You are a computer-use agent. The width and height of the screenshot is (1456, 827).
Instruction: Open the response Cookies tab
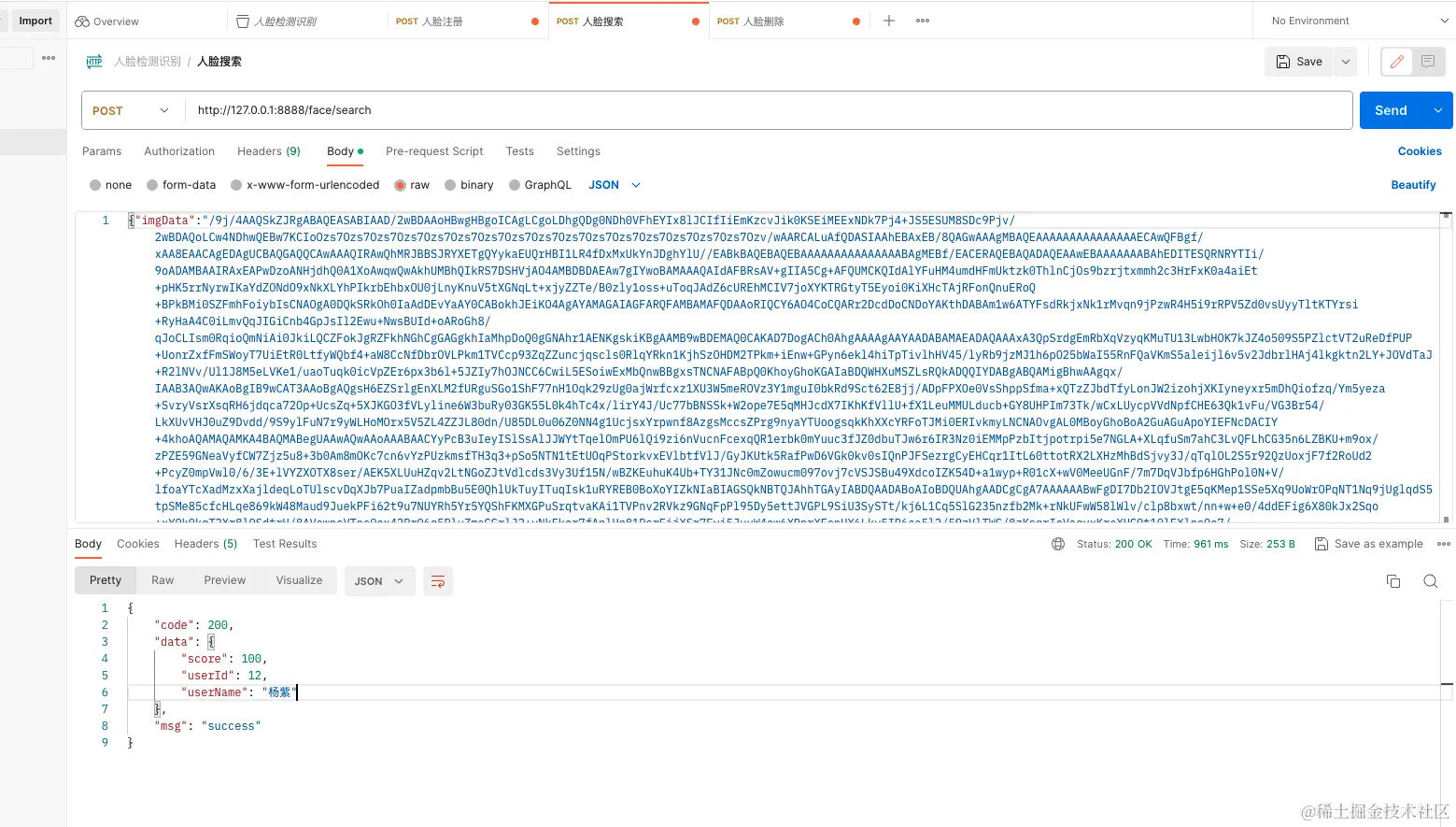tap(138, 544)
